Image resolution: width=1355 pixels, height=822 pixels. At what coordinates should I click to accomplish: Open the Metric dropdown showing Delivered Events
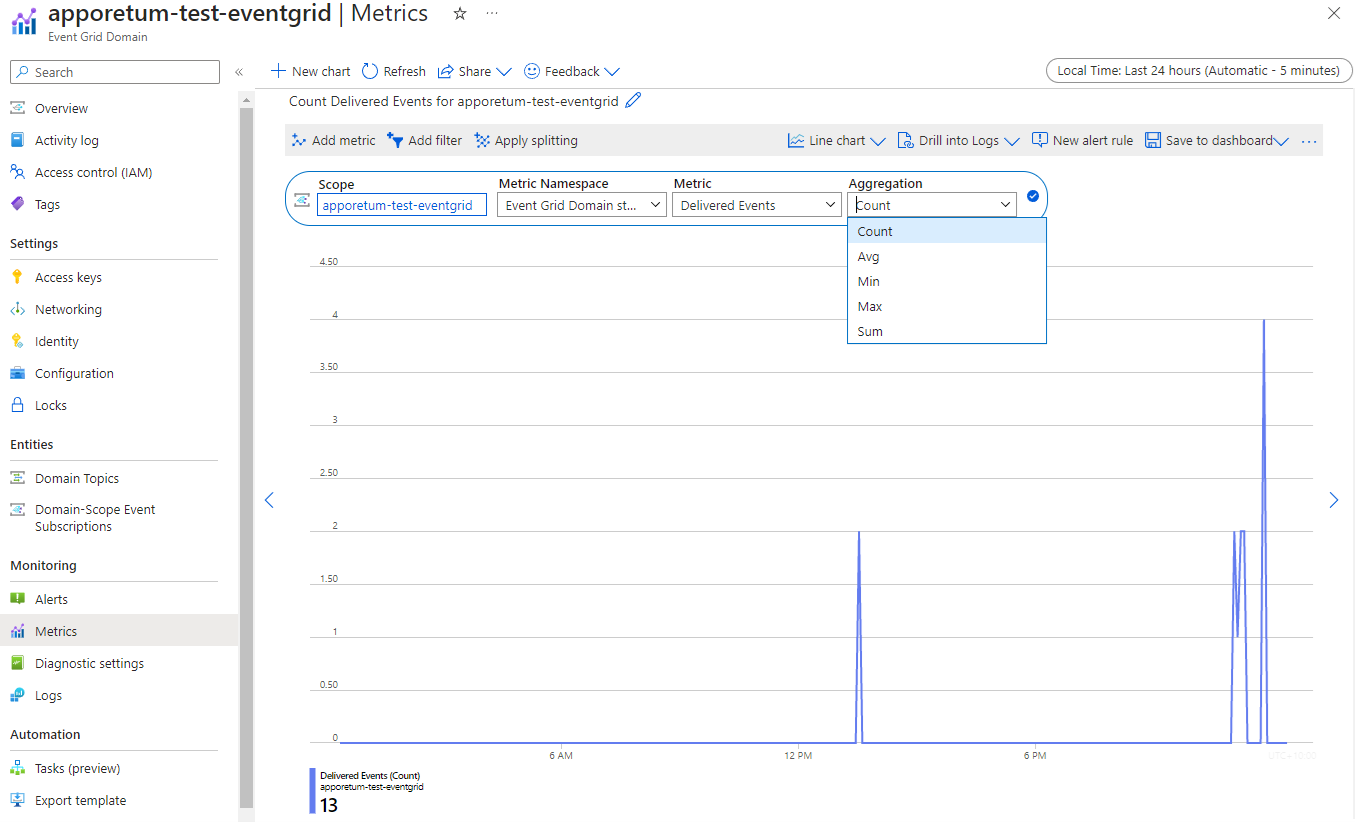coord(757,205)
